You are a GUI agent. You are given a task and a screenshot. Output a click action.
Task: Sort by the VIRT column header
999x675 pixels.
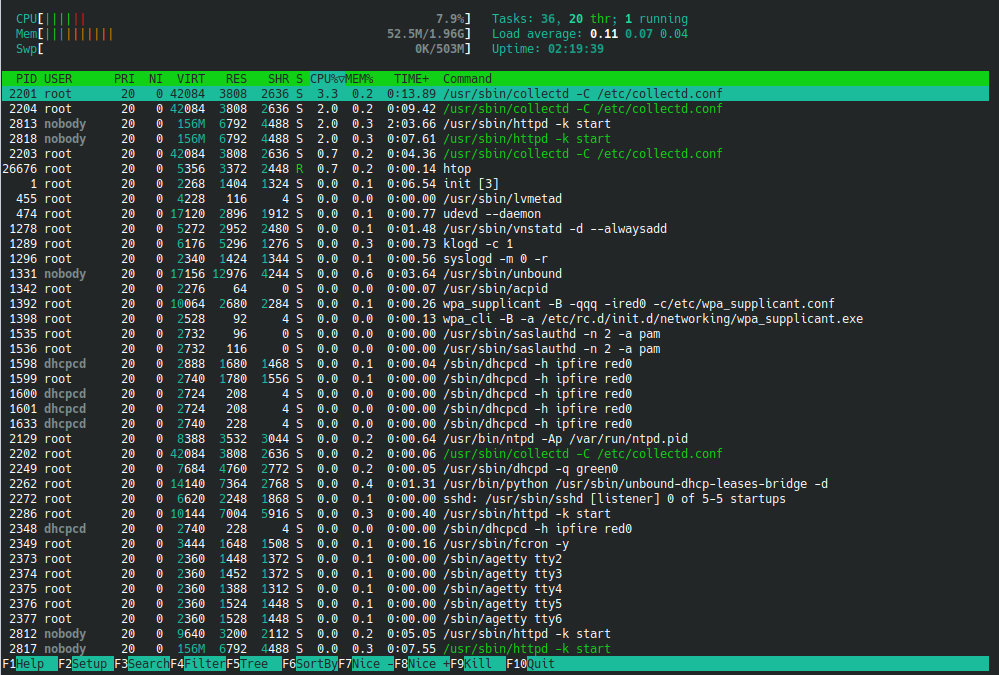190,78
